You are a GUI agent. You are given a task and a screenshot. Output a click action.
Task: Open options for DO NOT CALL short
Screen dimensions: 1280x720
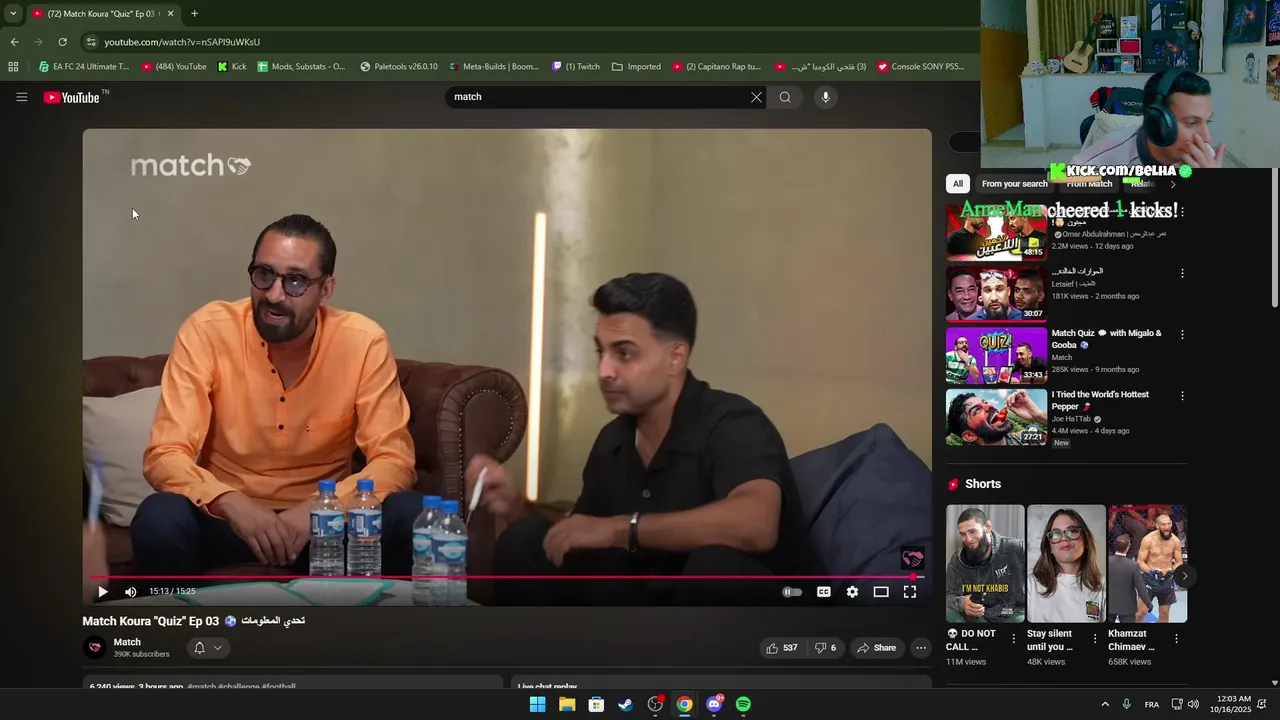[1013, 638]
